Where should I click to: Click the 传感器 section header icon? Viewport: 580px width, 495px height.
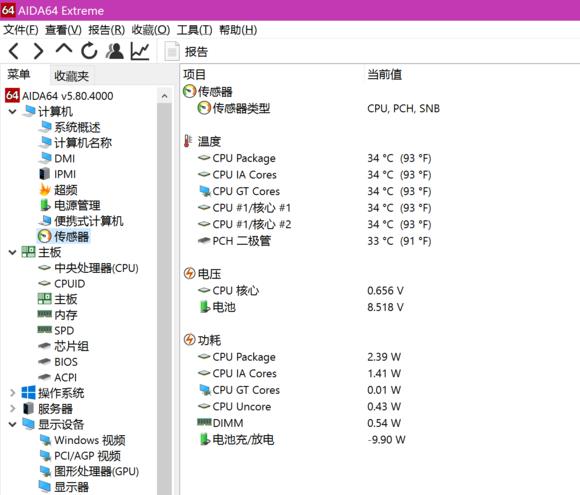tap(189, 91)
